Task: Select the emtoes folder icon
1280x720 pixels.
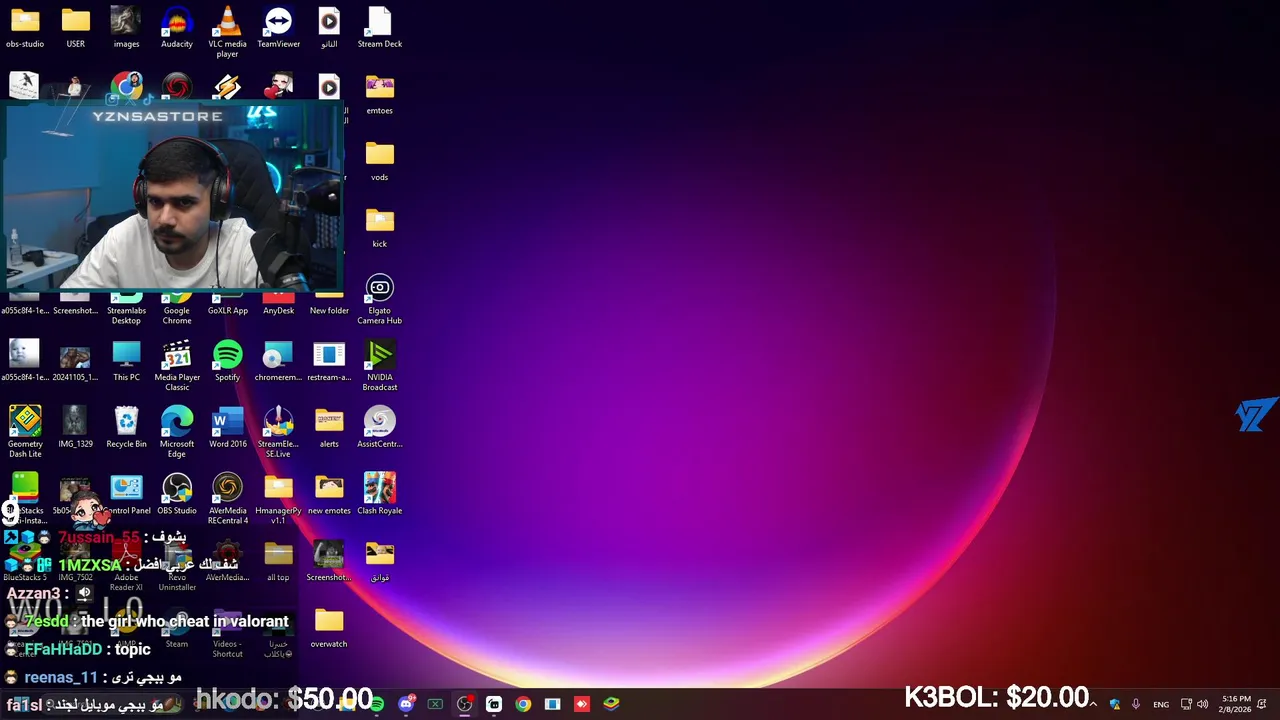Action: click(380, 95)
